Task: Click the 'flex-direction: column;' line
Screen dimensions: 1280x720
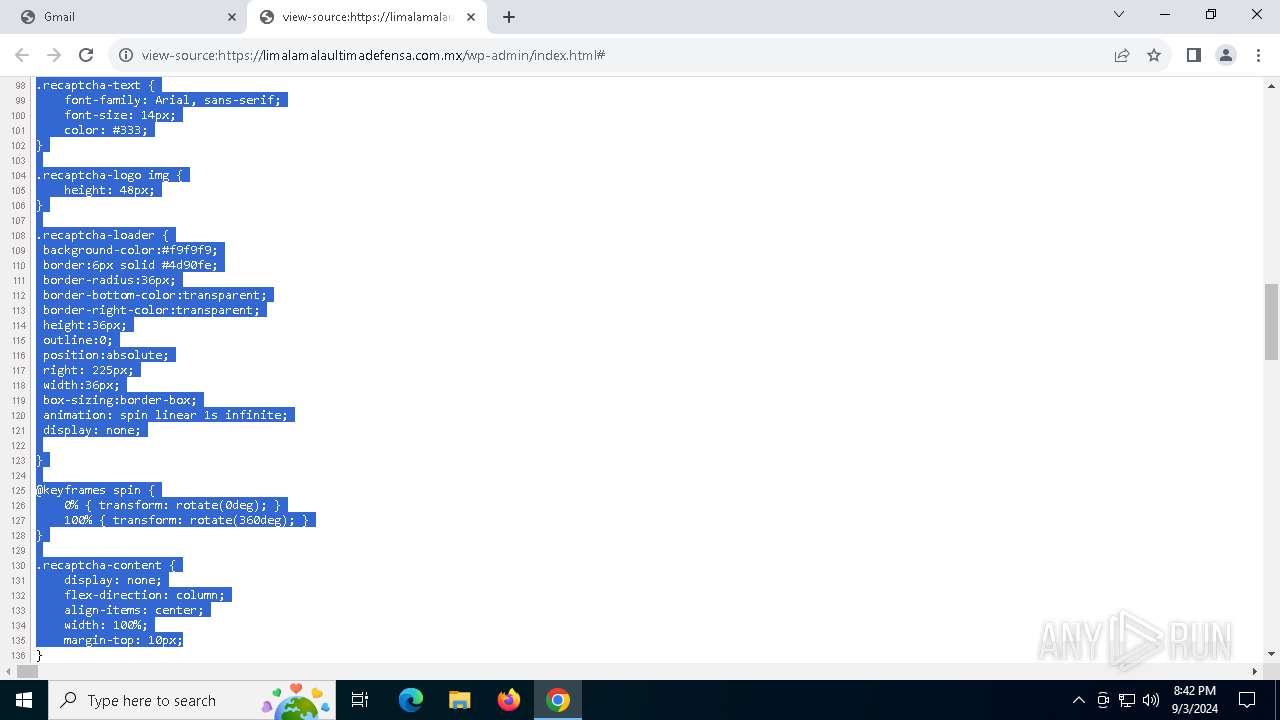Action: (144, 595)
